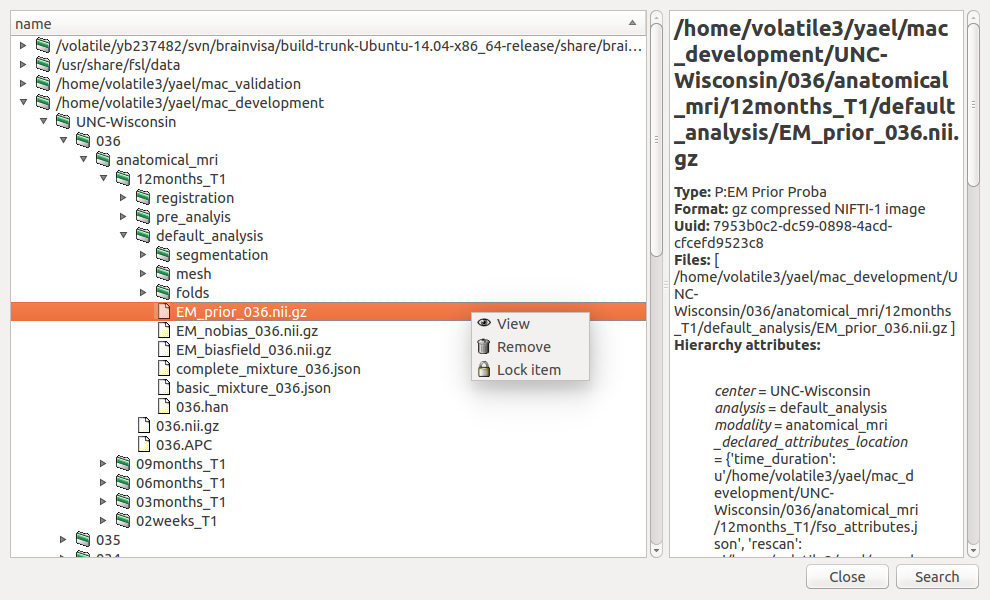Click the trash icon for Remove
990x600 pixels.
pyautogui.click(x=484, y=347)
